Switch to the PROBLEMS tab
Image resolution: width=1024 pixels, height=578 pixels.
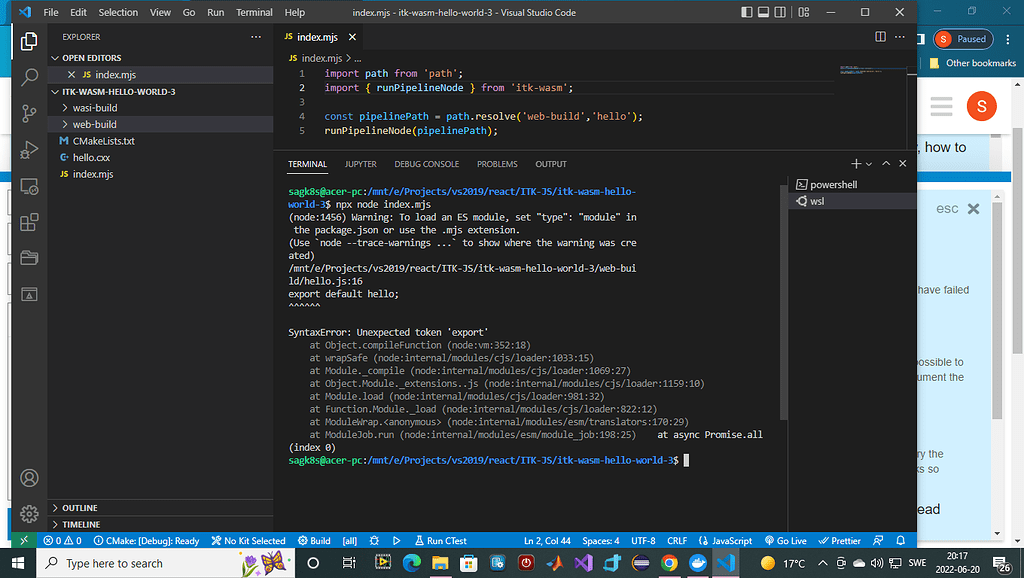click(x=497, y=163)
